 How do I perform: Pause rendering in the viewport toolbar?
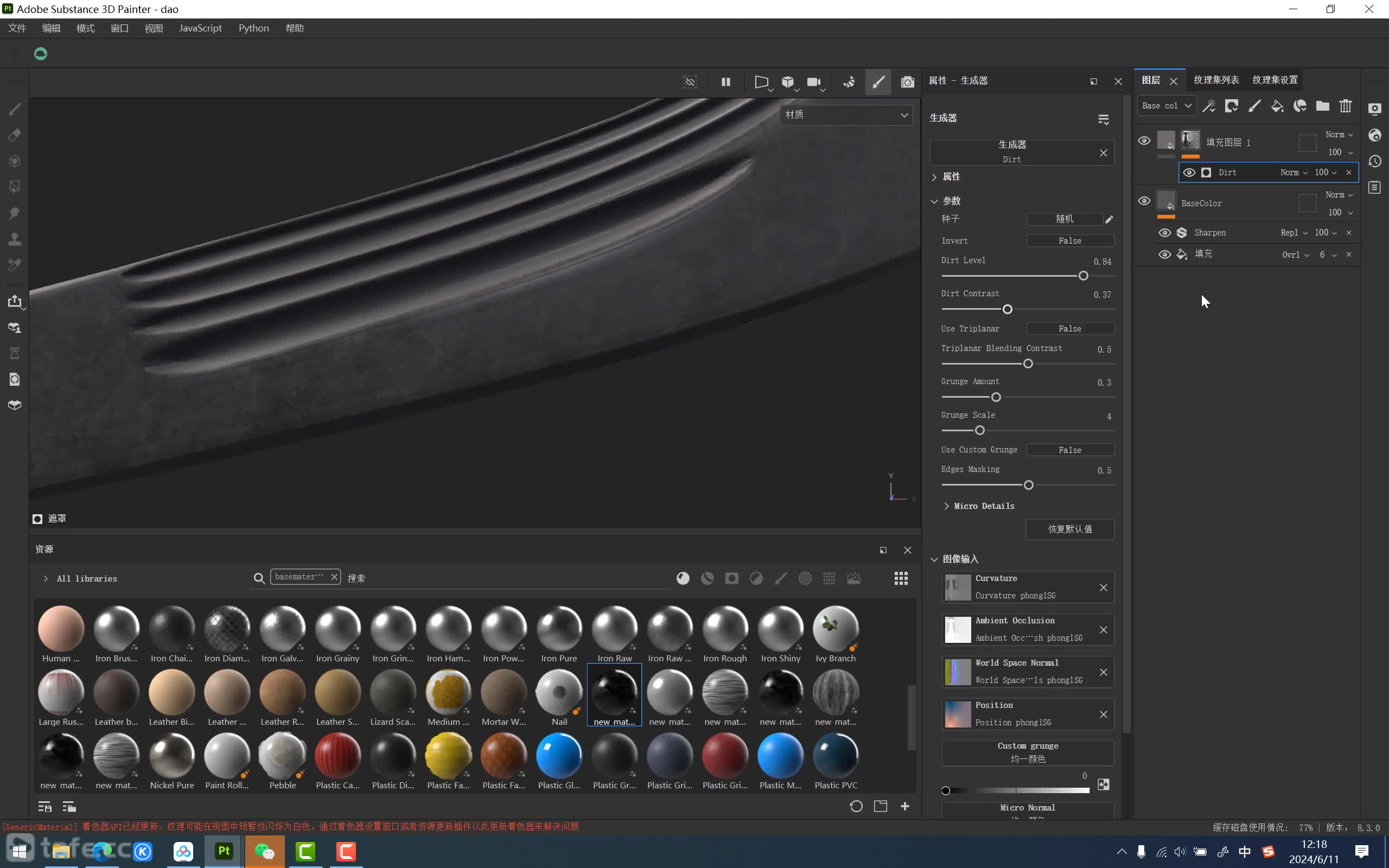pos(725,82)
